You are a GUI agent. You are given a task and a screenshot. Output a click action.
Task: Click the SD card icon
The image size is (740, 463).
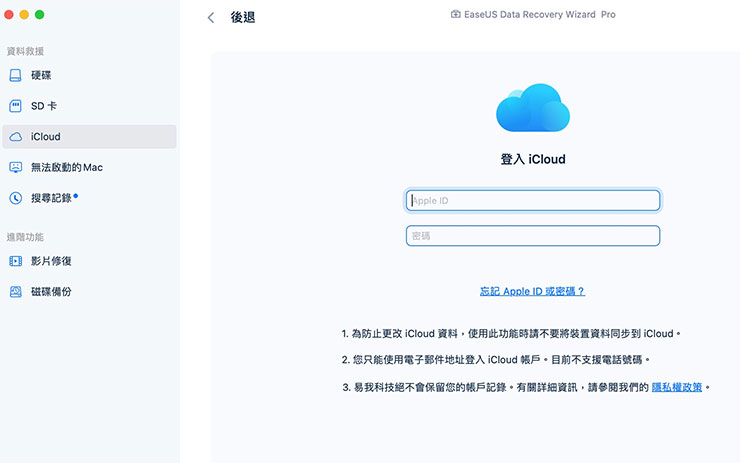[16, 106]
